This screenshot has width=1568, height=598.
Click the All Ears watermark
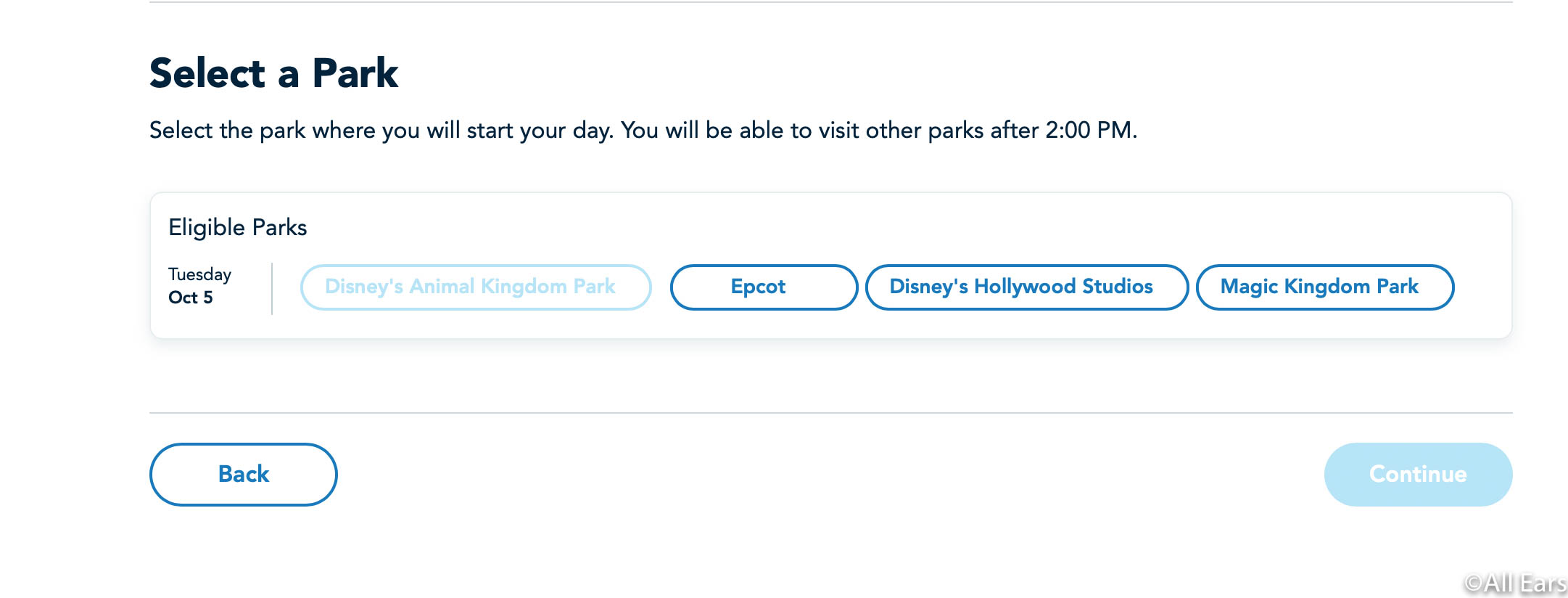[1515, 583]
